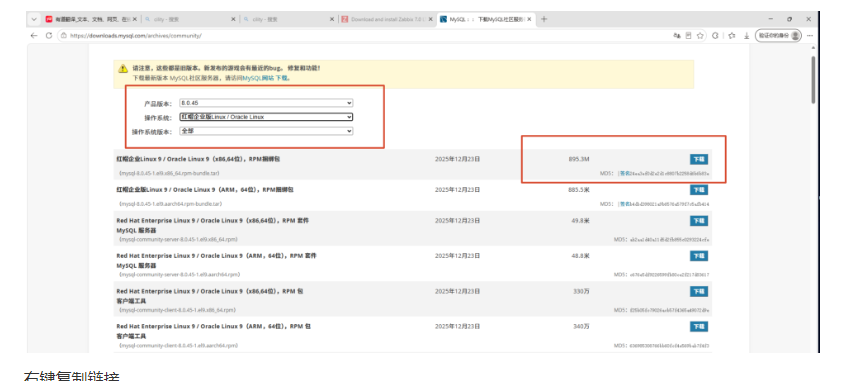Select the MySQL community downloads tab

[485, 19]
